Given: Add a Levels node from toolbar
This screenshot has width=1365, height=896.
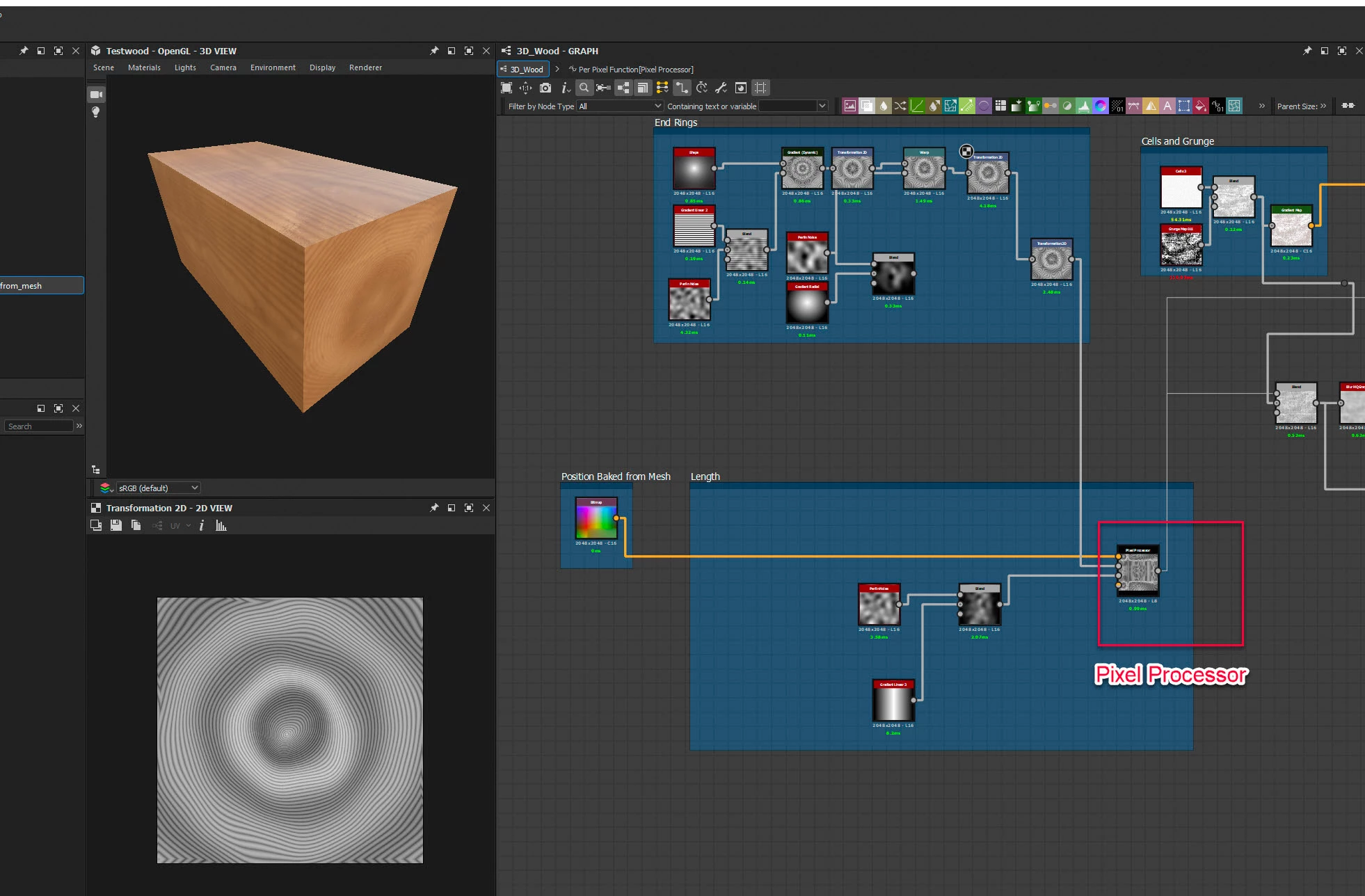Looking at the screenshot, I should [1084, 106].
